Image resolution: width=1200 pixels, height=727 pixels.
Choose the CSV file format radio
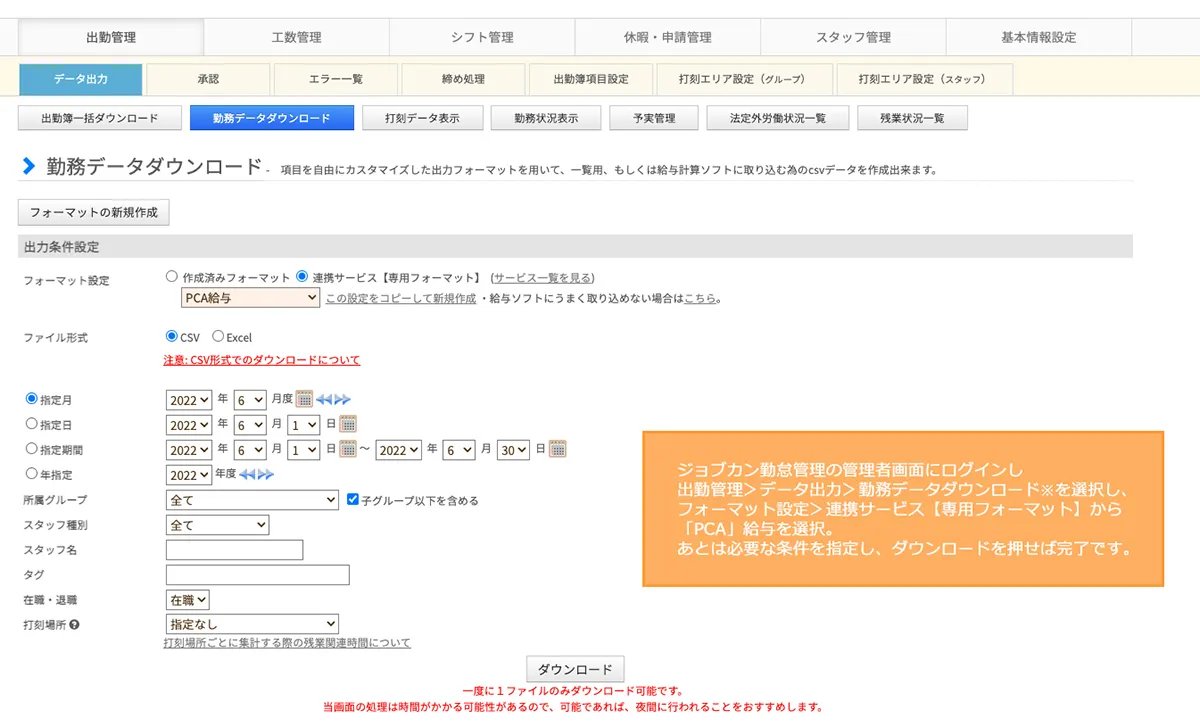pyautogui.click(x=172, y=337)
